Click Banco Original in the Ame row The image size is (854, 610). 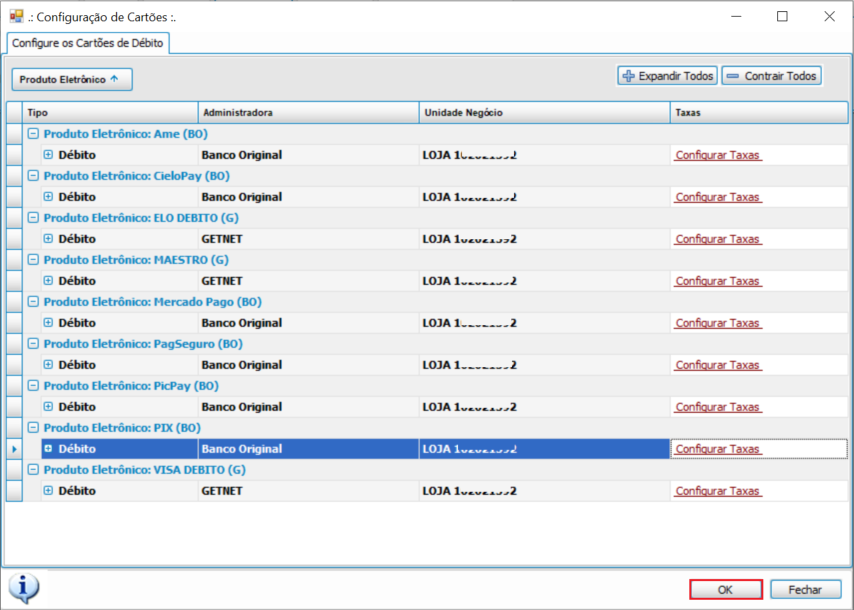242,155
